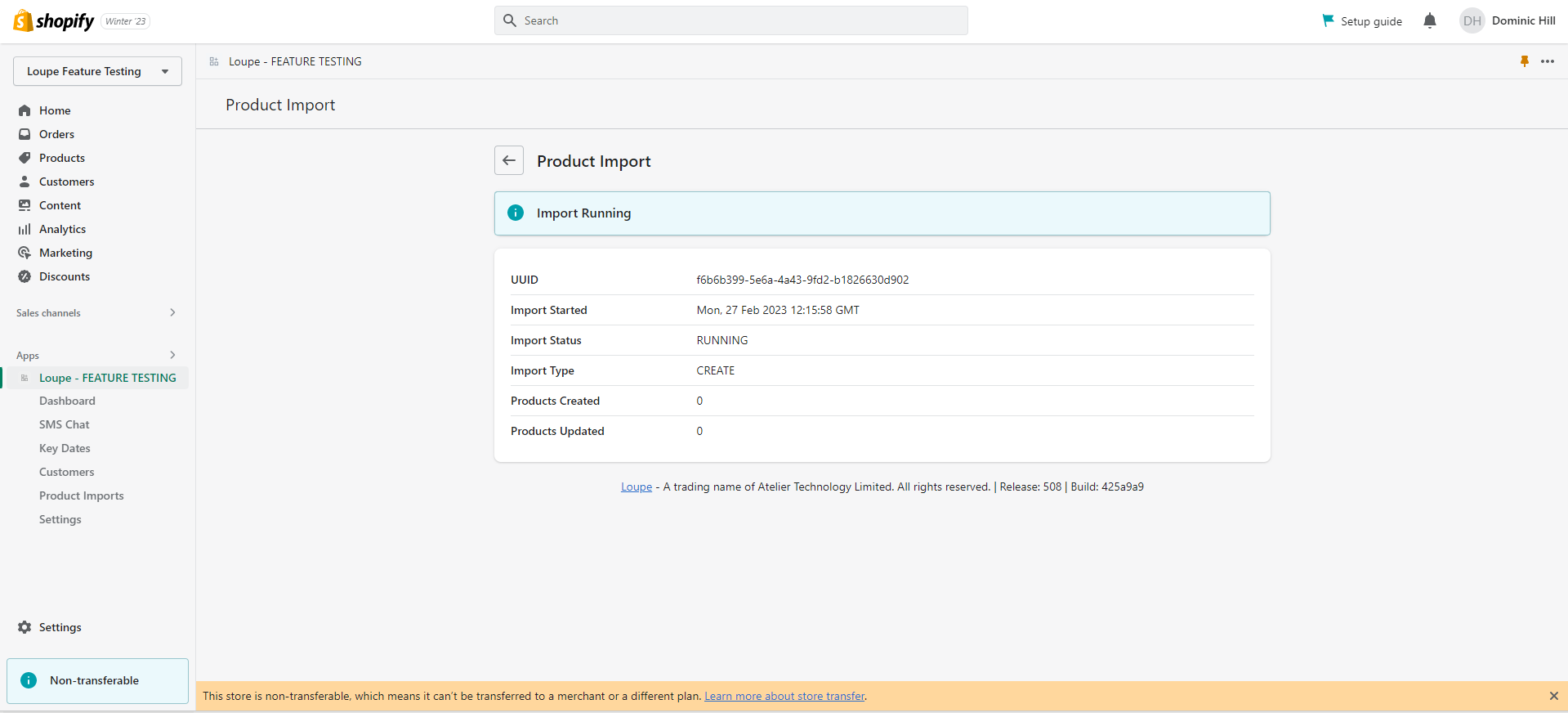Click the Non-transferable info icon
This screenshot has height=713, width=1568.
[29, 680]
